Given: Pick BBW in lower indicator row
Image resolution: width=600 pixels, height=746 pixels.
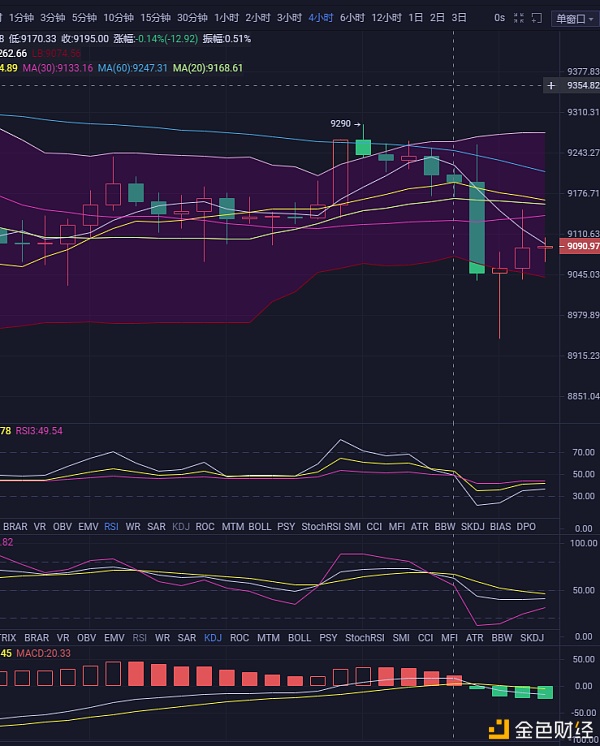Looking at the screenshot, I should 502,638.
